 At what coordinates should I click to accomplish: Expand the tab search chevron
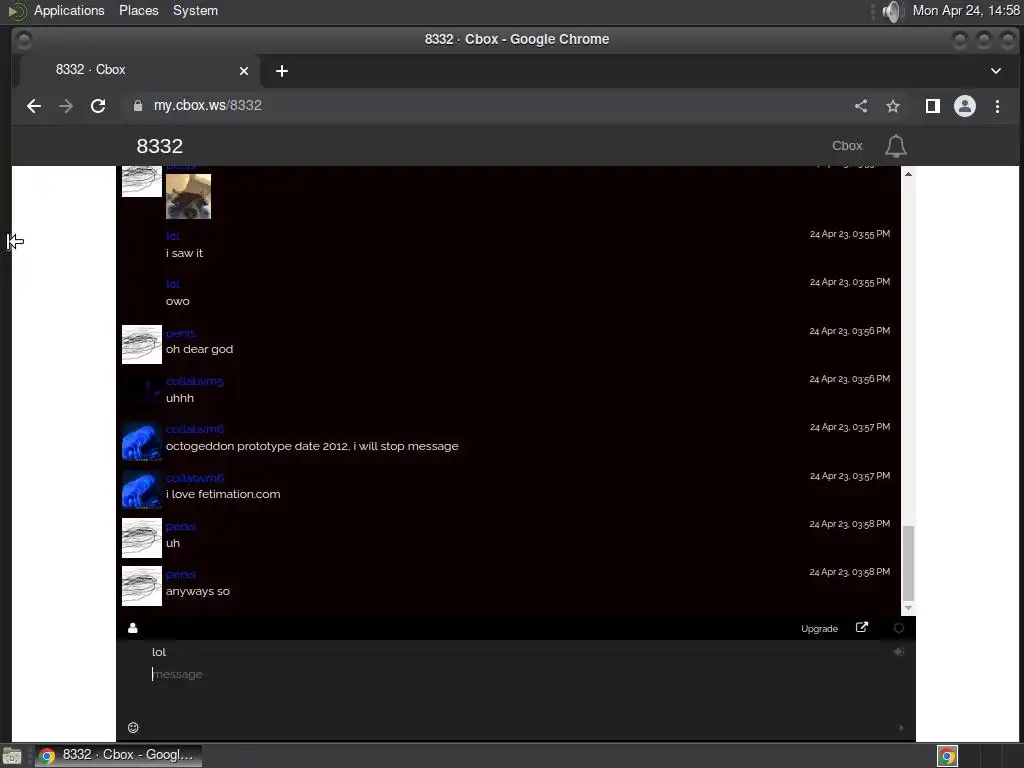pos(996,71)
